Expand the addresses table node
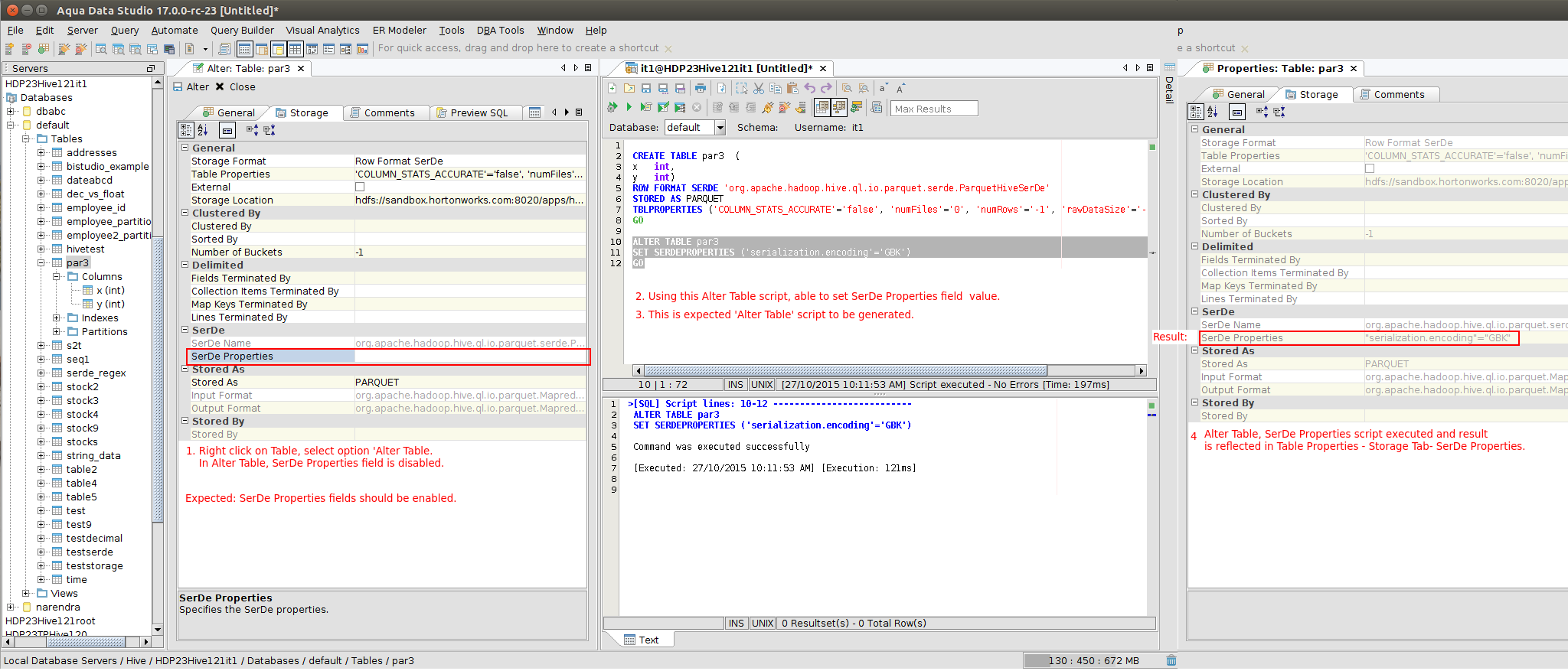 [41, 153]
